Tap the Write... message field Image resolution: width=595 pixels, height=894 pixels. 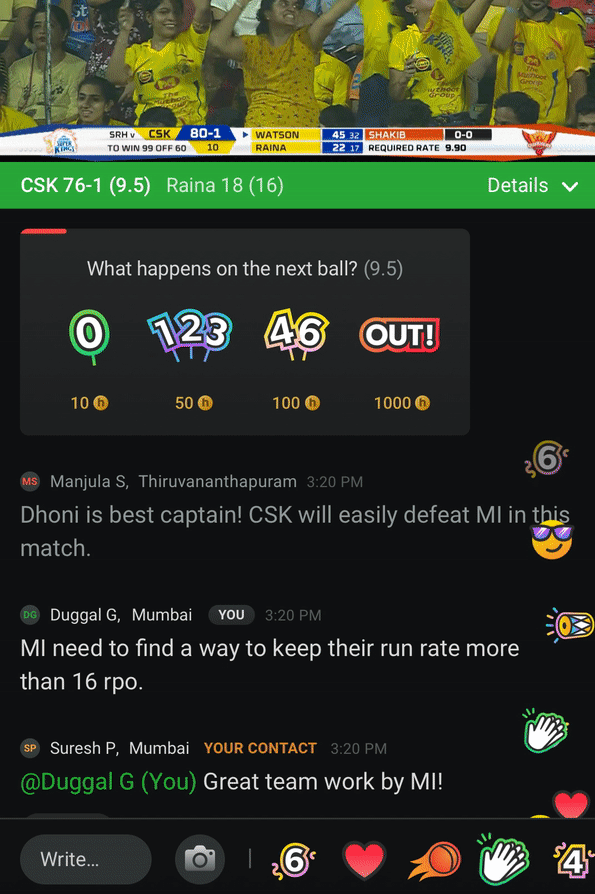point(85,859)
